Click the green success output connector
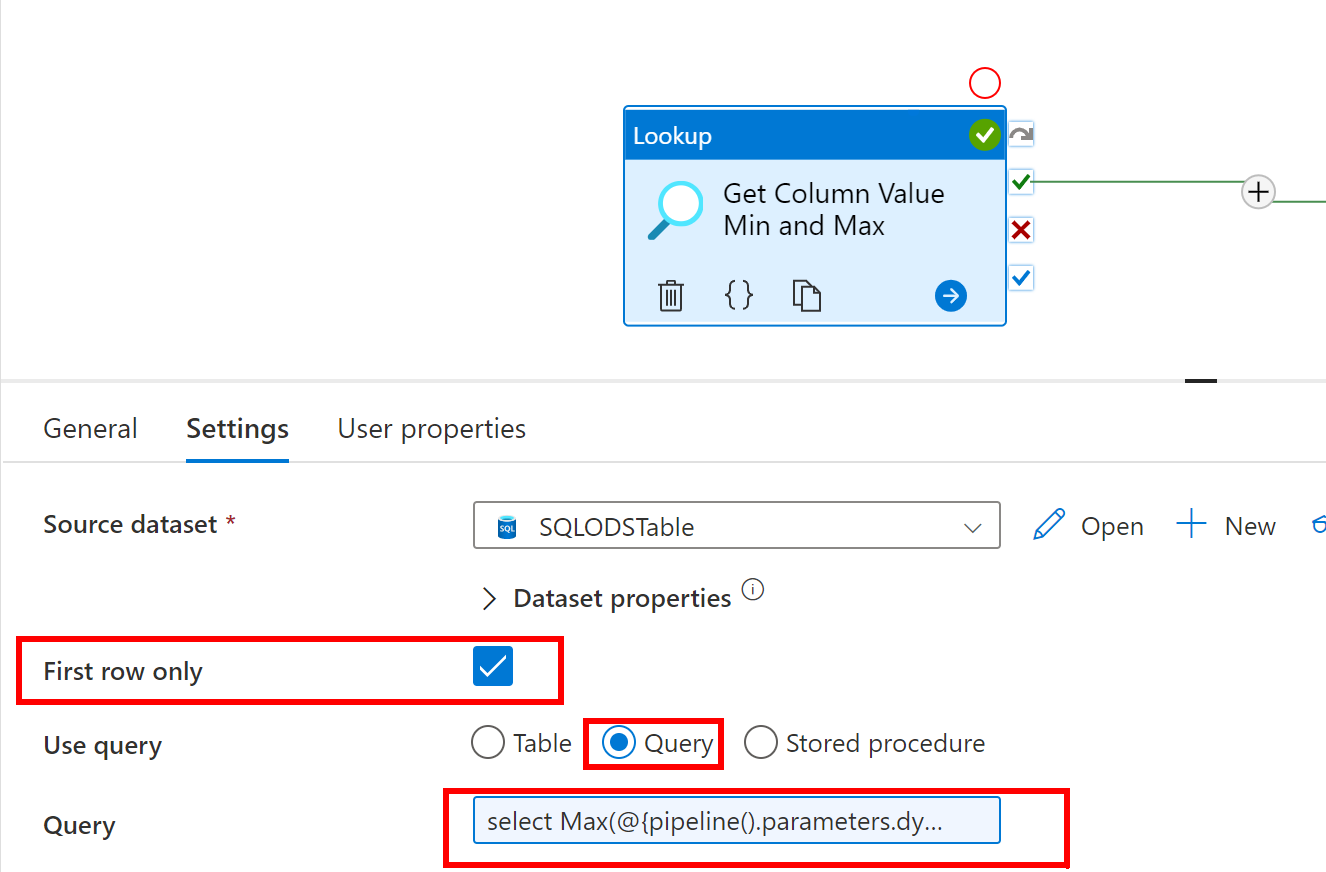This screenshot has width=1326, height=872. click(1020, 182)
